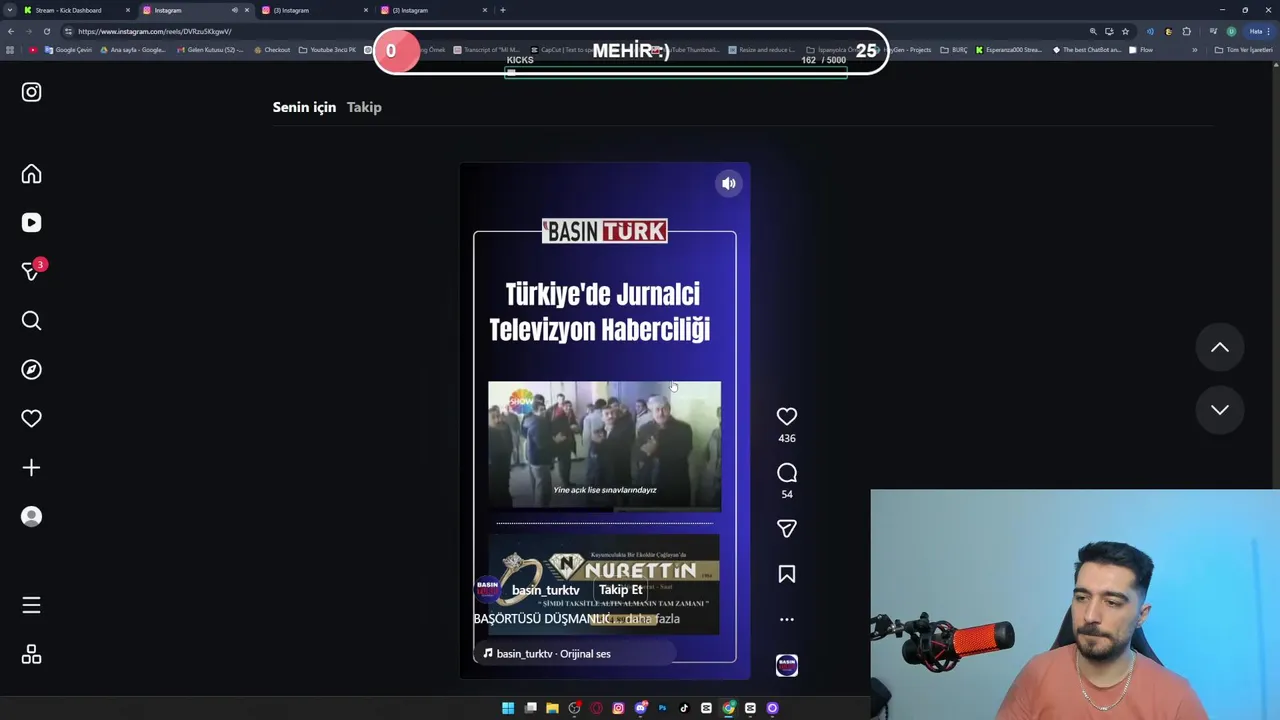
Task: Switch to Stream - Kick Dashboard tab
Action: [x=76, y=10]
